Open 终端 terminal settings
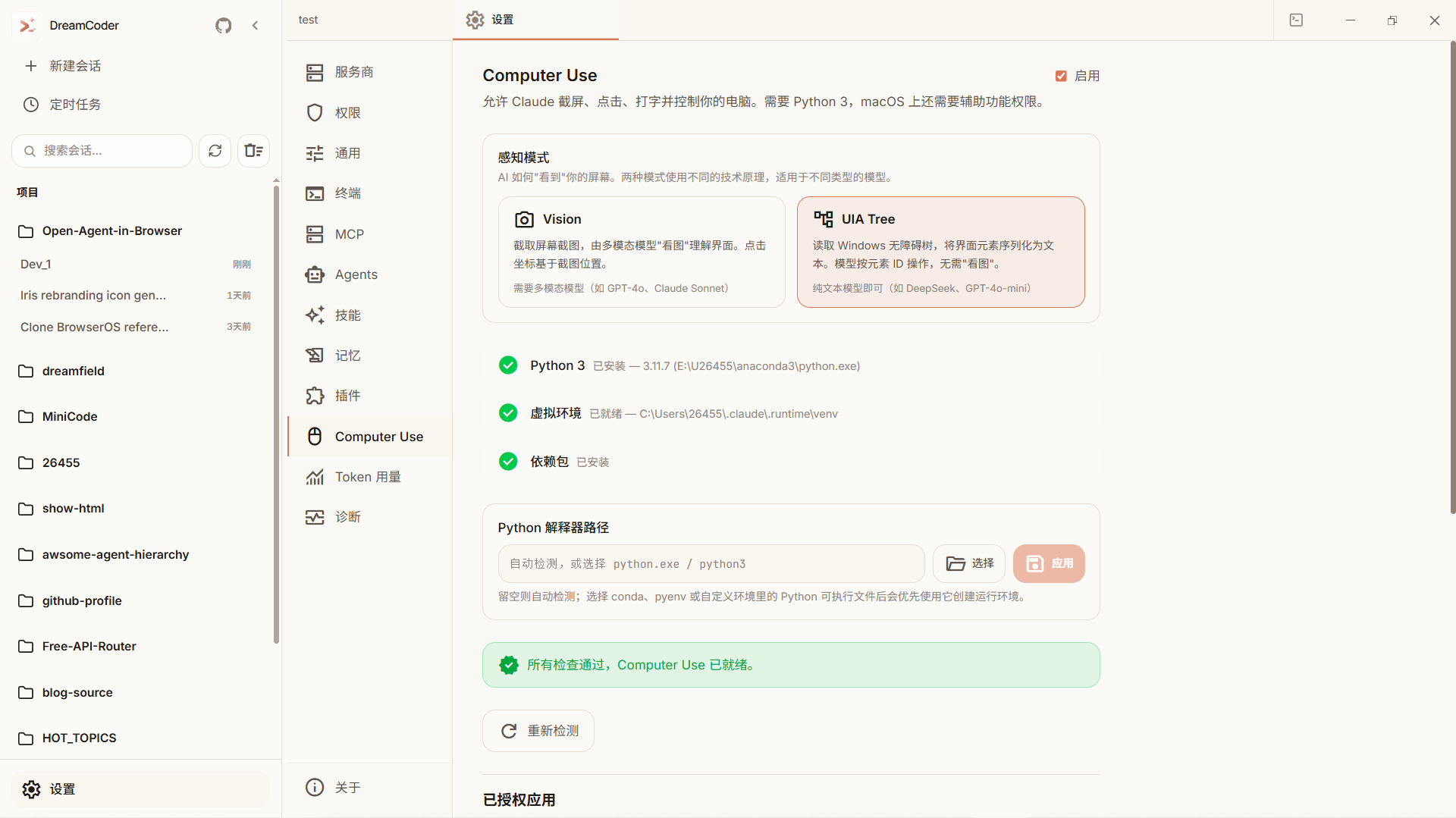Viewport: 1456px width, 818px height. pyautogui.click(x=370, y=193)
